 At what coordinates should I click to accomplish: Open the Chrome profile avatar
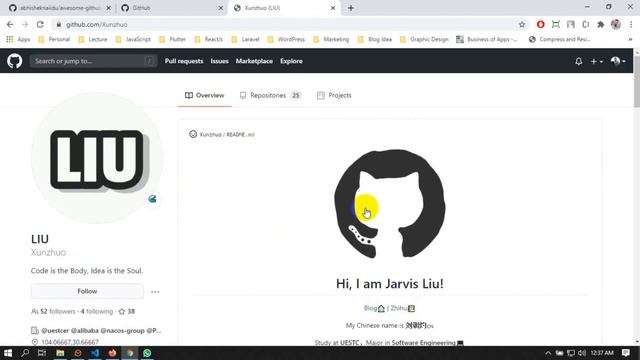616,24
